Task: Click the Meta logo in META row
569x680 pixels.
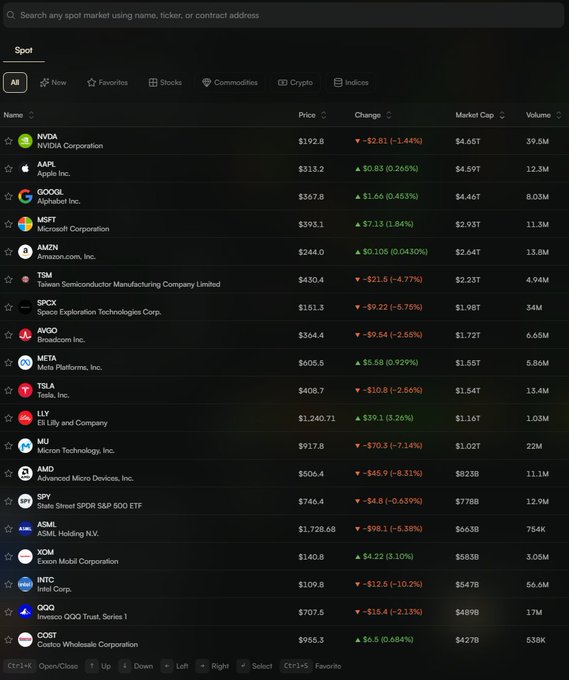Action: [25, 363]
